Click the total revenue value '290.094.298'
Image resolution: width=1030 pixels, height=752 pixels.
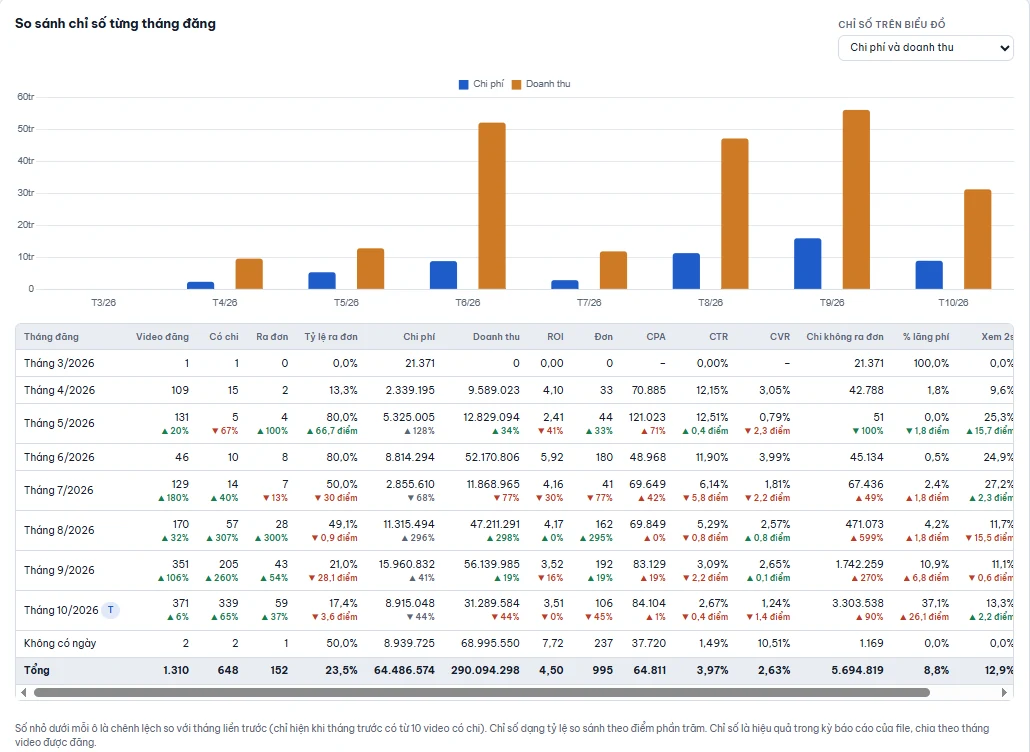tap(485, 671)
